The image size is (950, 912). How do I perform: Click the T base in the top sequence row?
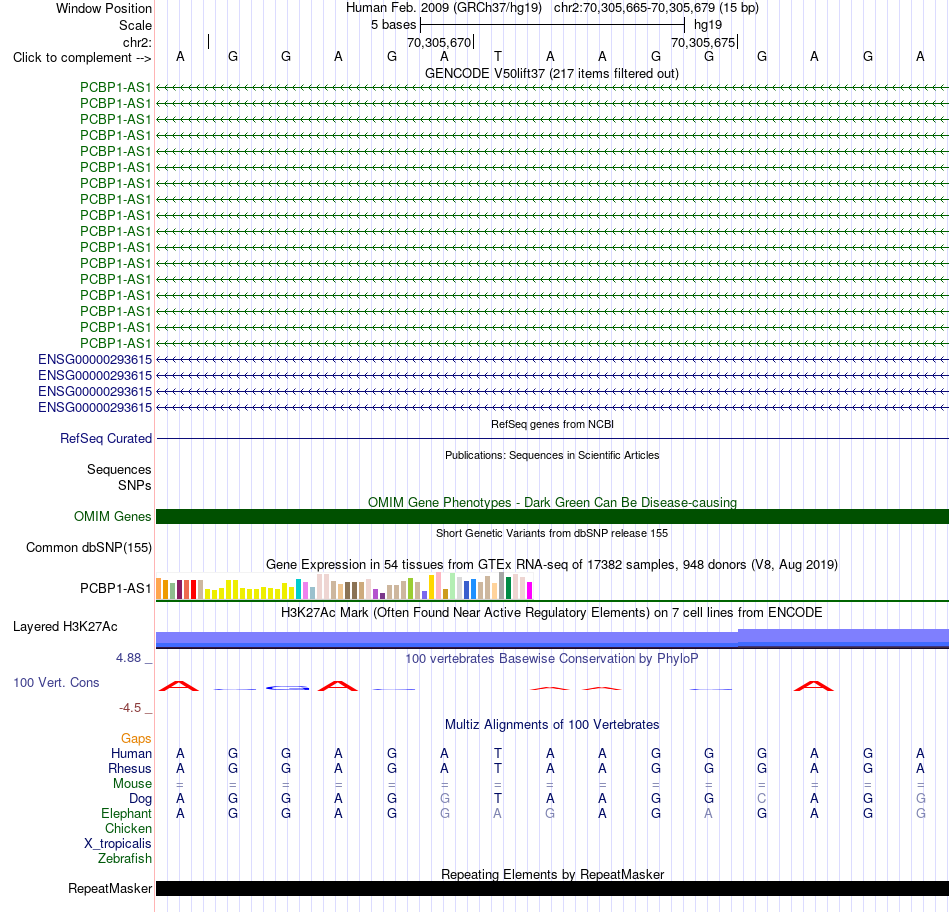click(497, 56)
